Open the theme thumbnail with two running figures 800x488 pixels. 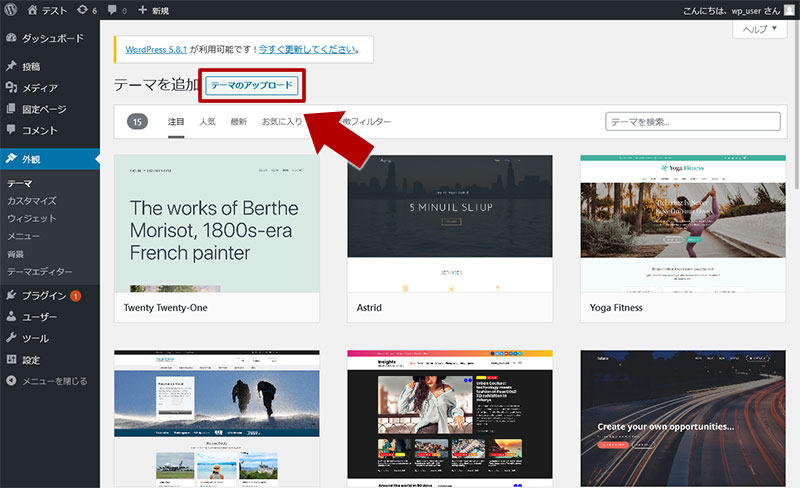pyautogui.click(x=217, y=419)
